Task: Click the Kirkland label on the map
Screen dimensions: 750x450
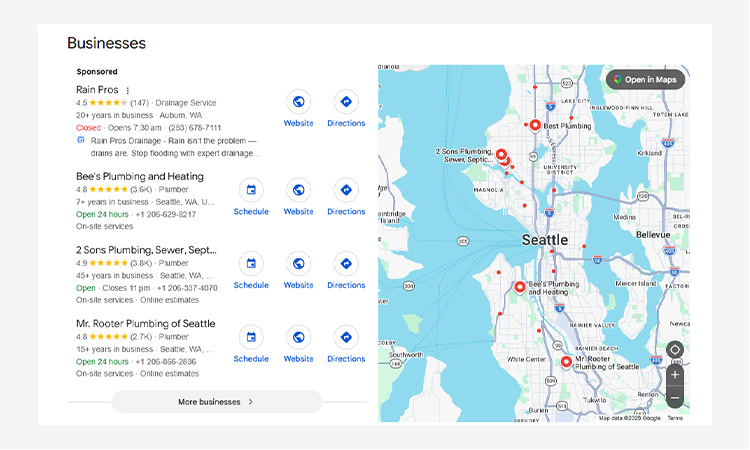Action: click(x=650, y=153)
